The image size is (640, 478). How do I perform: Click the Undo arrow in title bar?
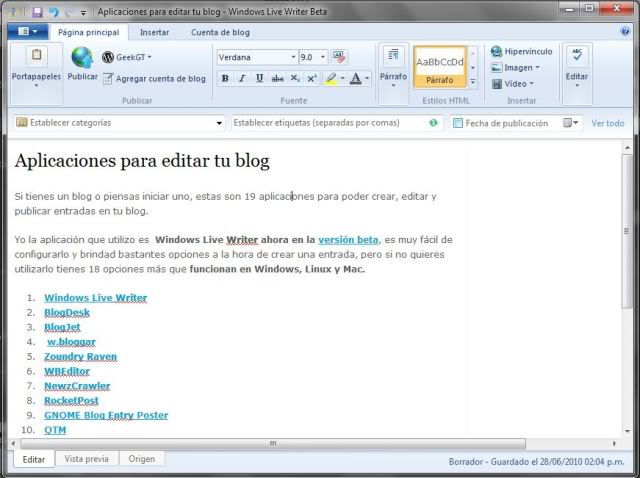pos(54,12)
